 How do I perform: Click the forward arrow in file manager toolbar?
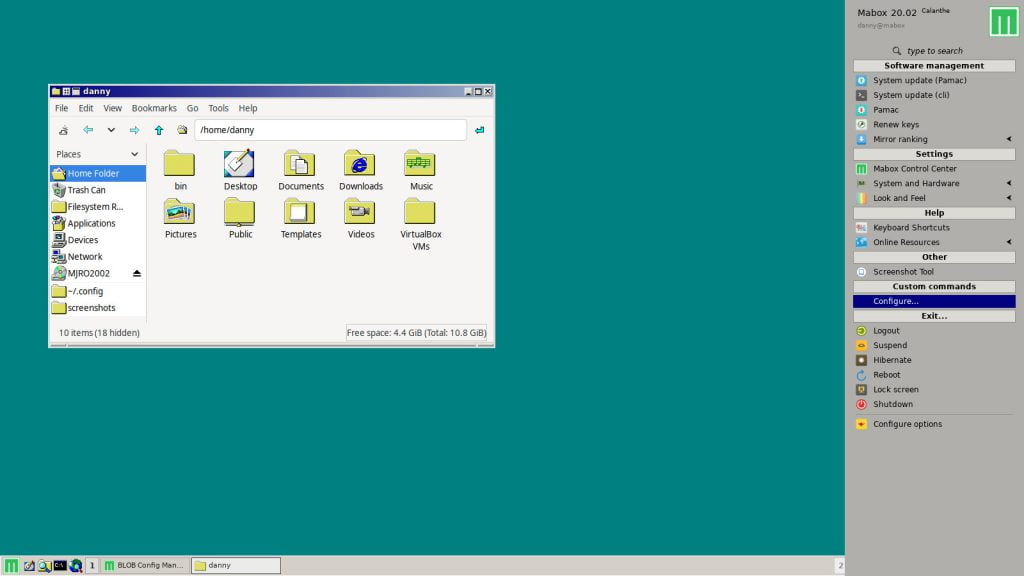(x=134, y=130)
